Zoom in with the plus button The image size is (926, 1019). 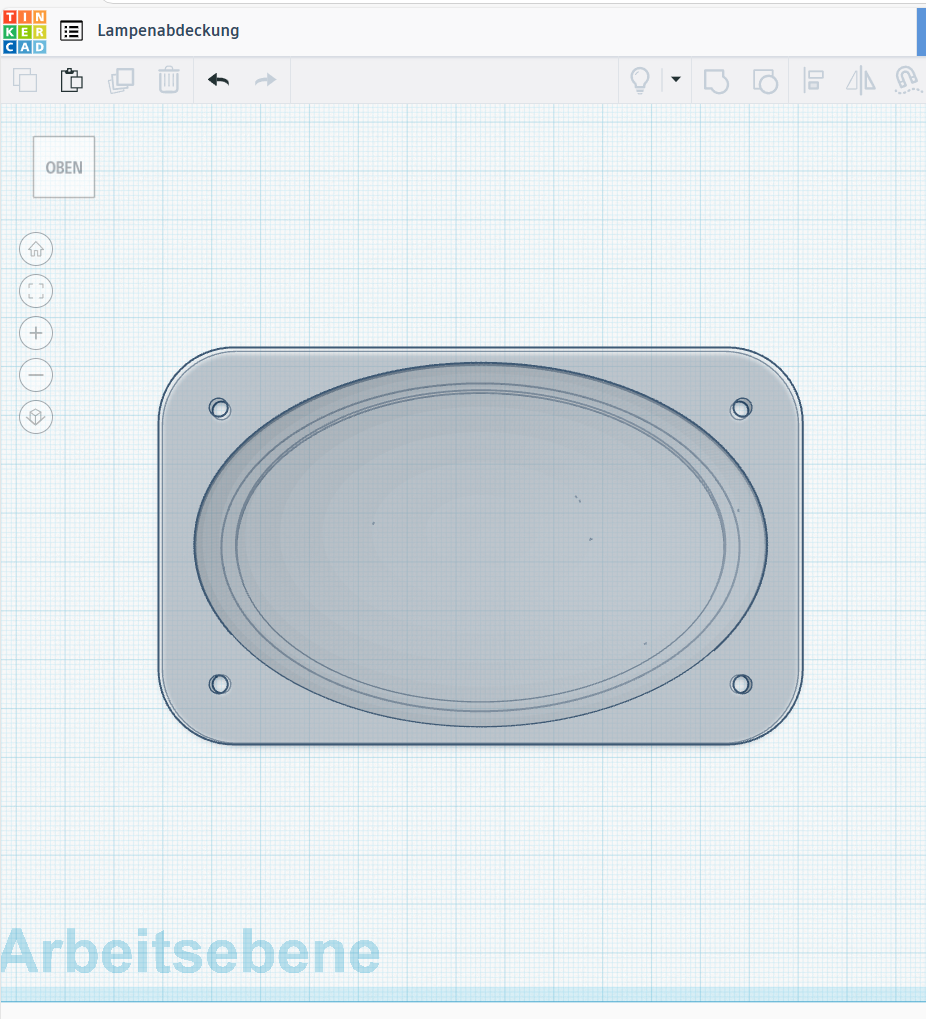(x=36, y=333)
